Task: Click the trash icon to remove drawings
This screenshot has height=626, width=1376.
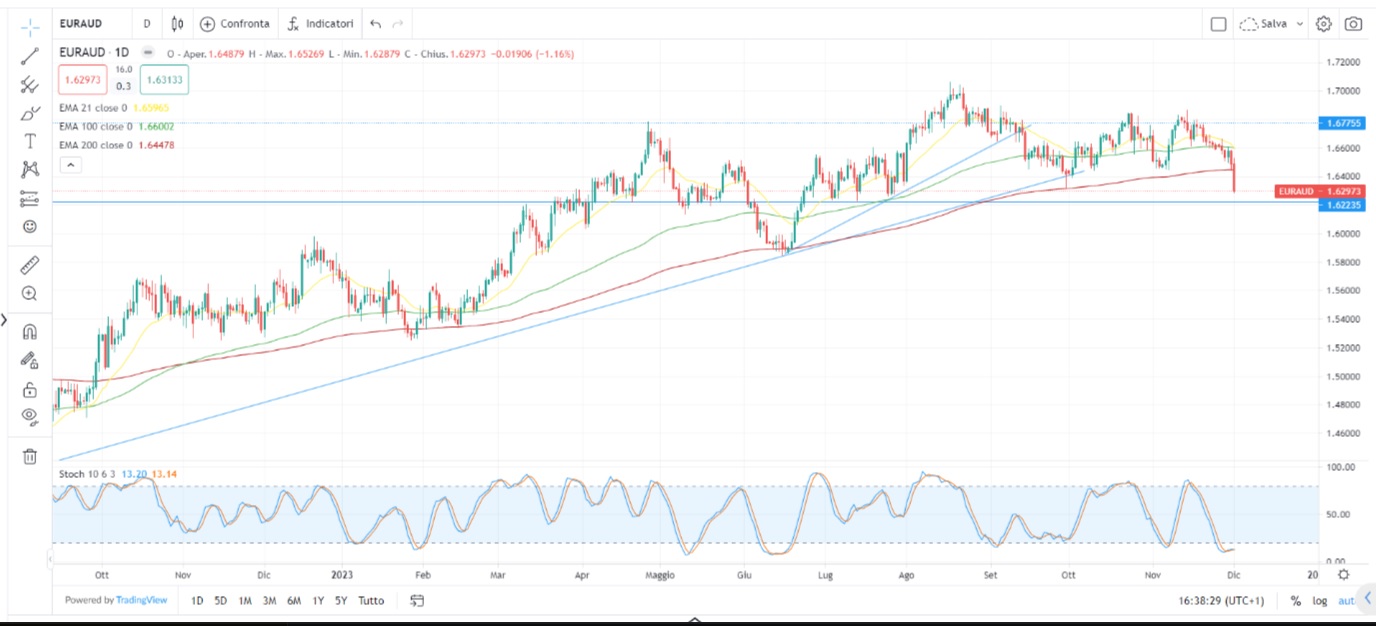Action: 30,457
